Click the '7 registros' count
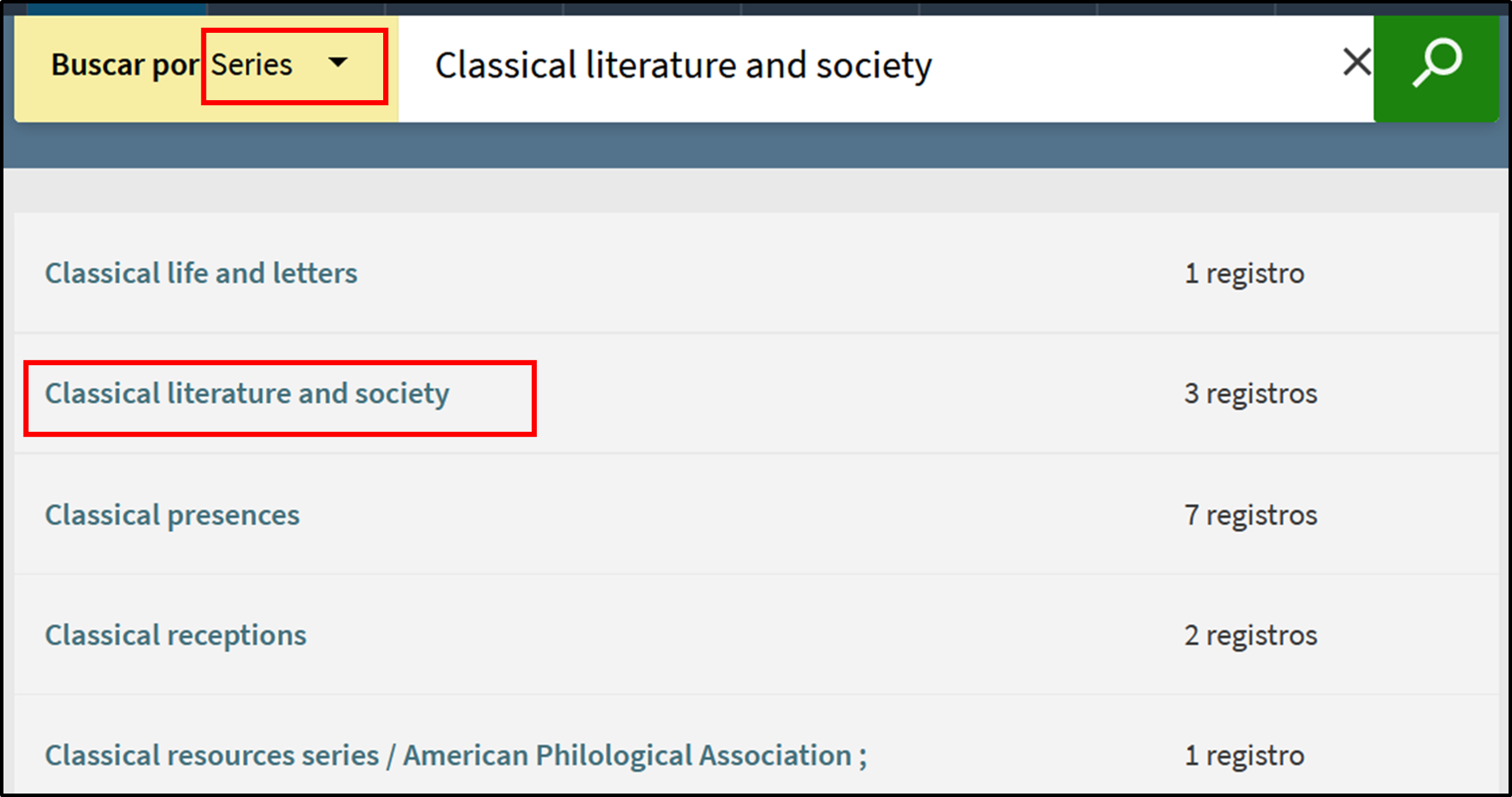The width and height of the screenshot is (1512, 797). coord(1250,515)
